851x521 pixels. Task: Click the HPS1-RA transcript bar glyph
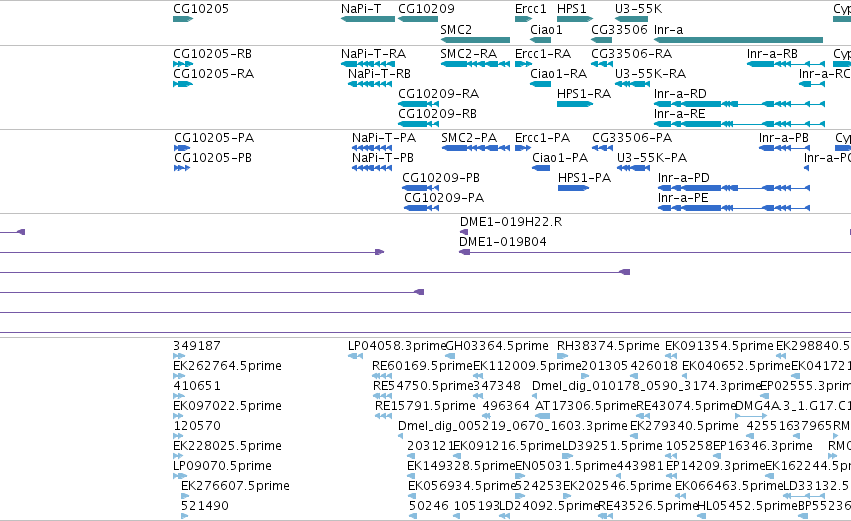[x=575, y=104]
